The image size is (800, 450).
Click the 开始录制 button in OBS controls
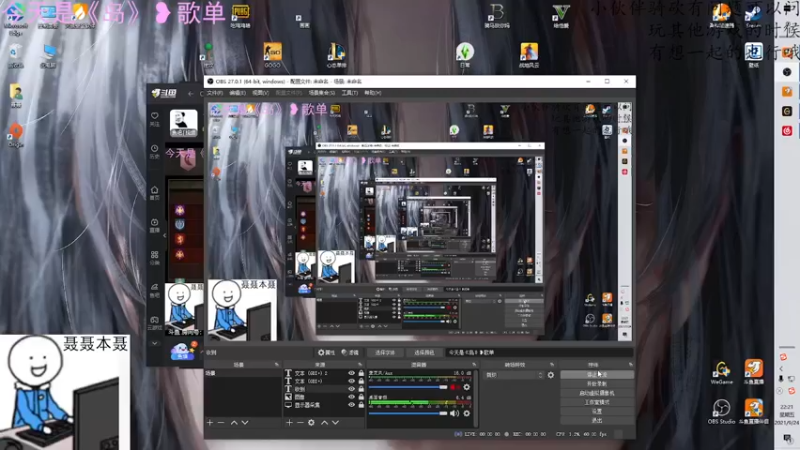click(x=597, y=384)
